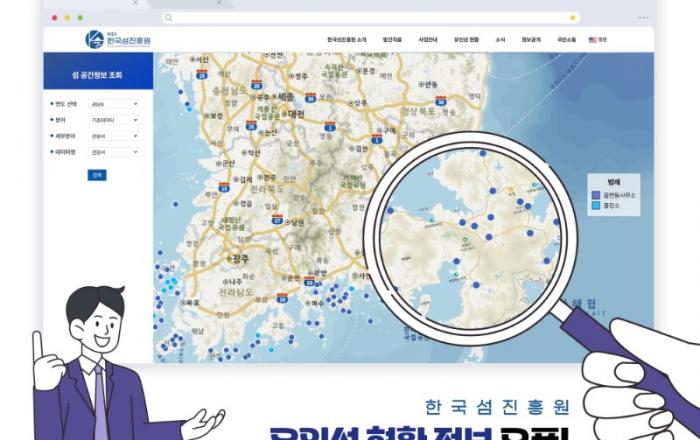Click the 익산 city label on map
Viewport: 700px width, 440px height.
point(253,153)
